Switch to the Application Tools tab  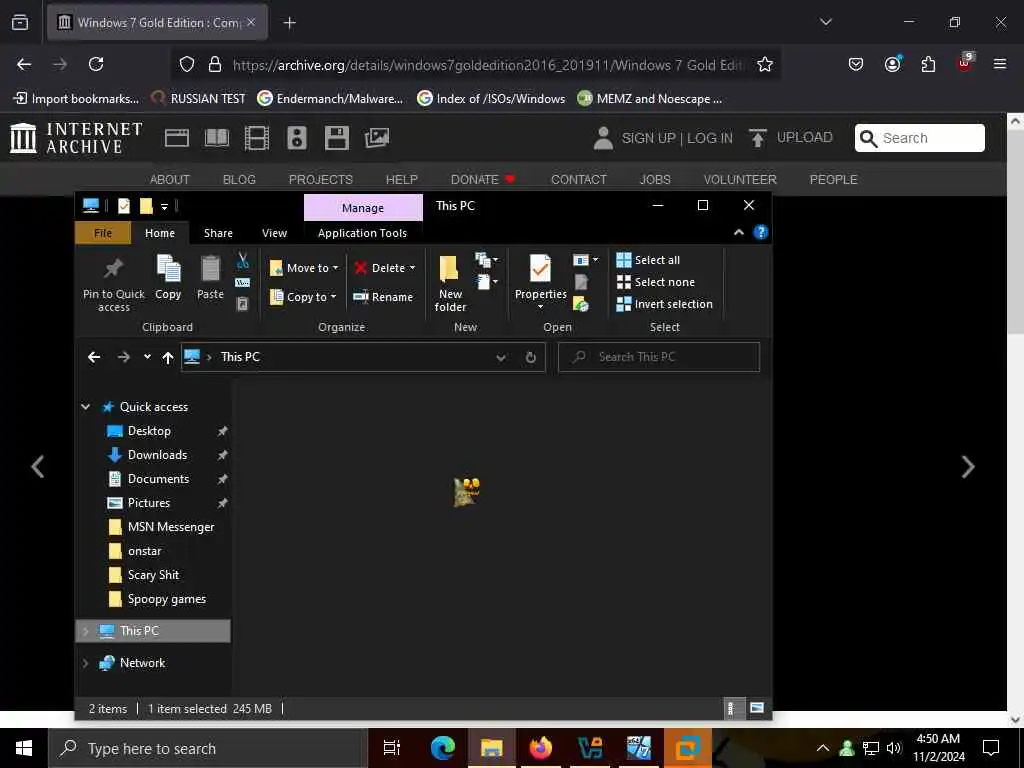362,233
